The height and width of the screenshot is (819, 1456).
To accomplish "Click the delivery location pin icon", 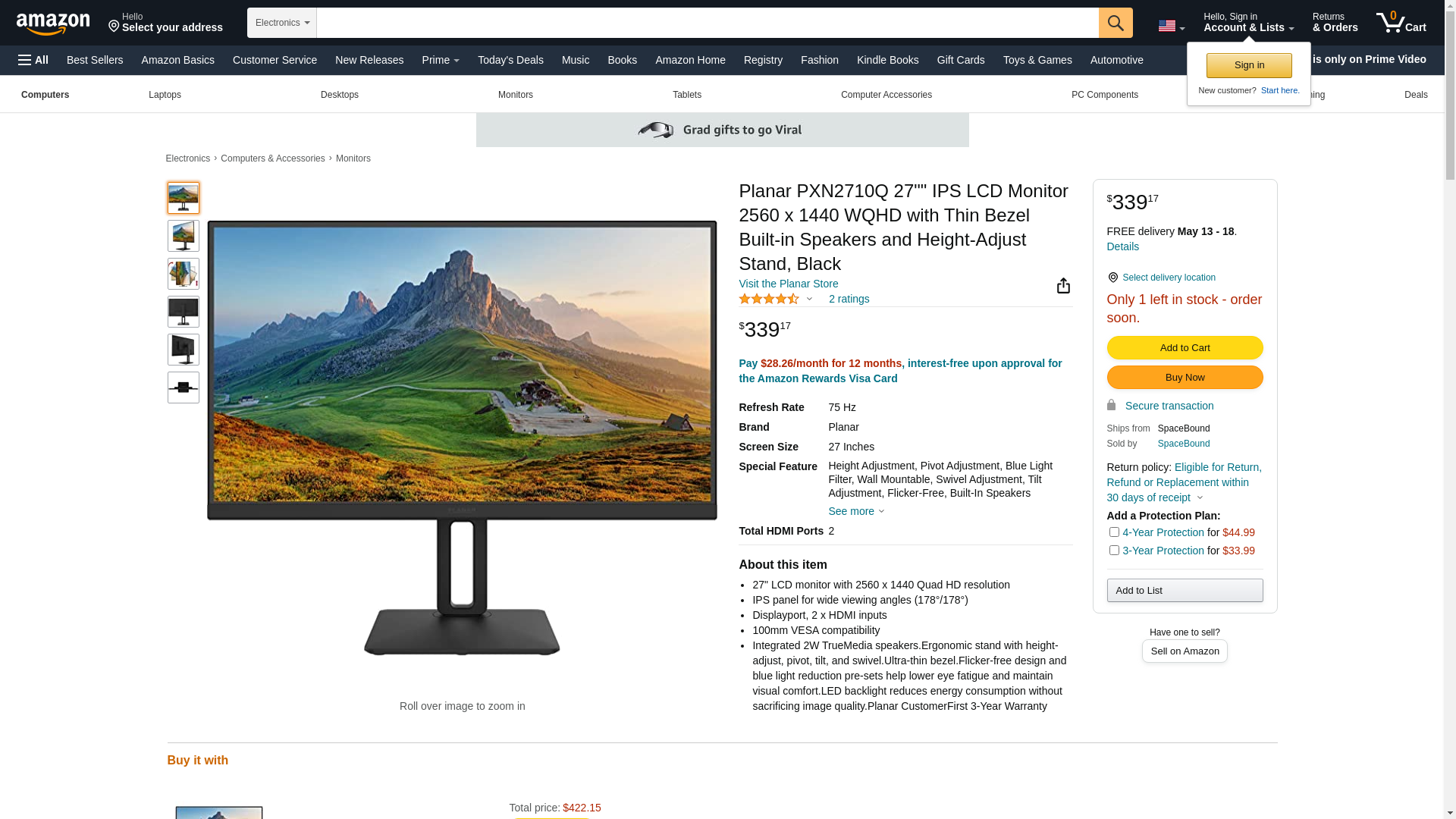I will pyautogui.click(x=1112, y=278).
